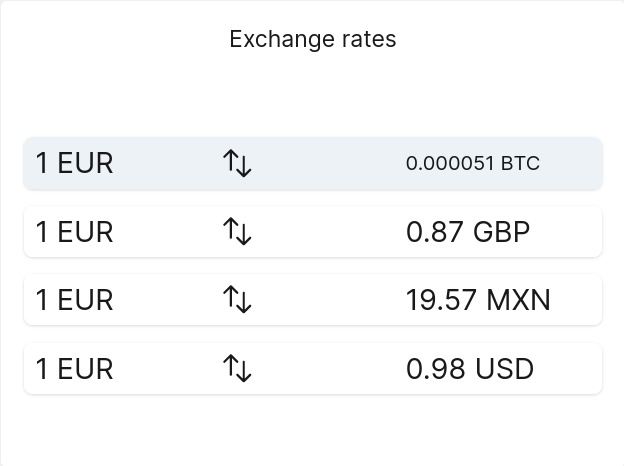Screen dimensions: 624x466
Task: Click the swap arrows in the GBP row
Action: (237, 231)
